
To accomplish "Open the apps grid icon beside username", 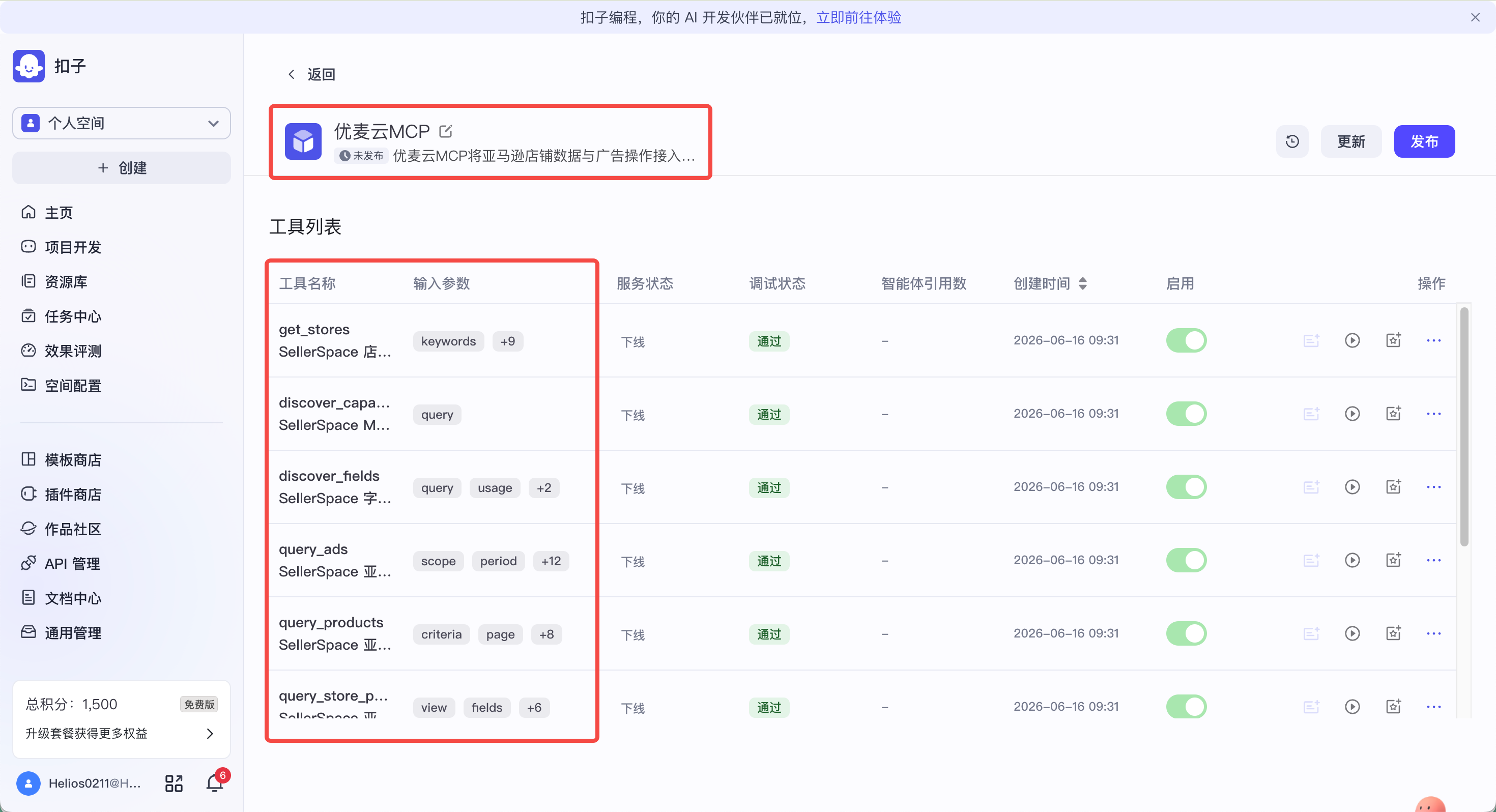I will (174, 783).
